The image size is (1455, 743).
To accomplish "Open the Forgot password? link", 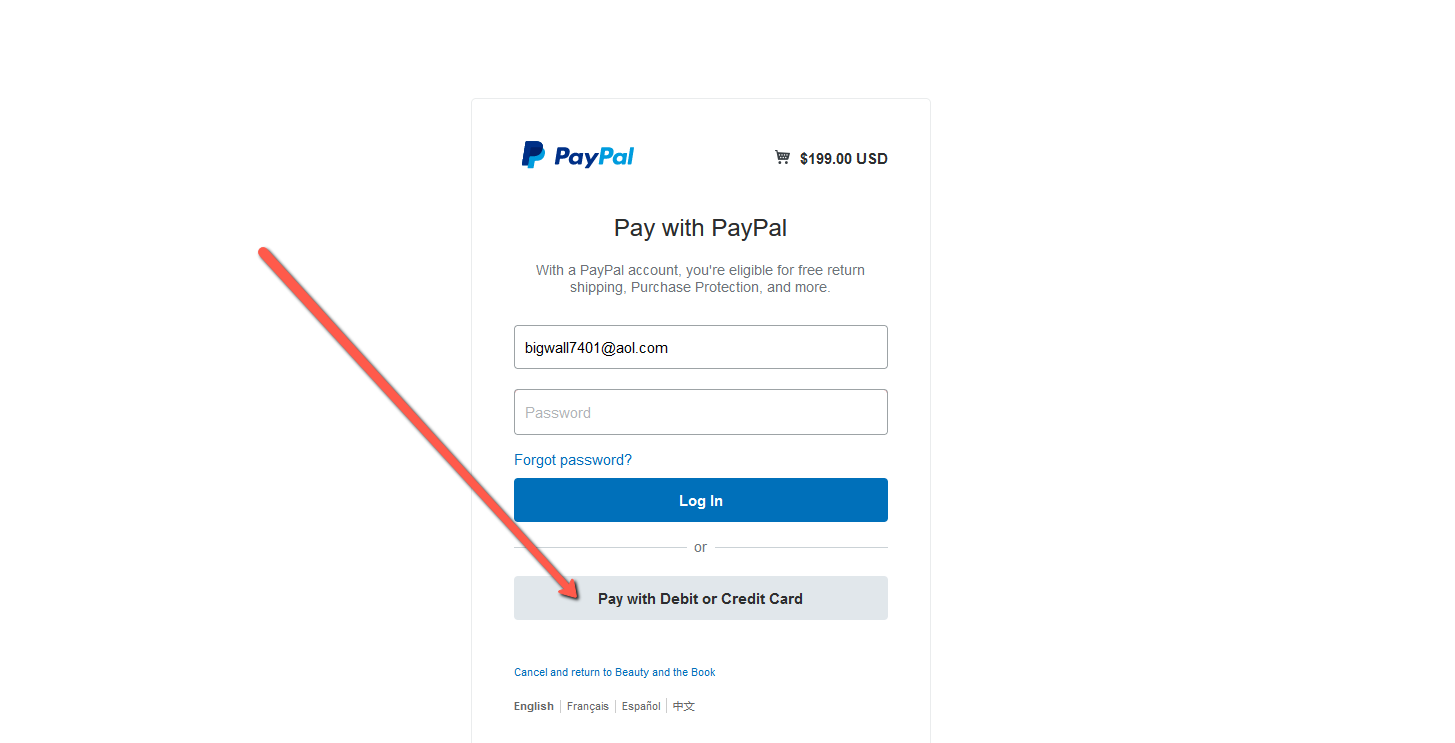I will click(x=573, y=460).
